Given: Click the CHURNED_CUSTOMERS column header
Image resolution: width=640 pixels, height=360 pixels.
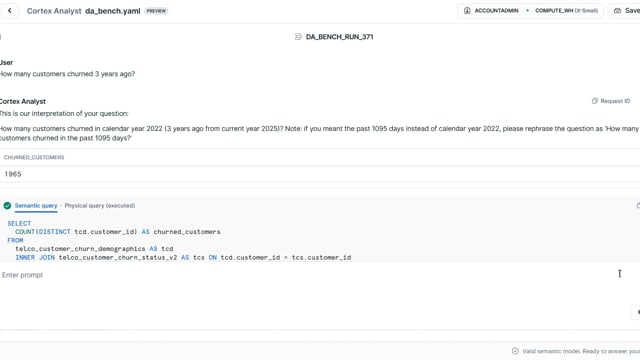Looking at the screenshot, I should pos(34,158).
